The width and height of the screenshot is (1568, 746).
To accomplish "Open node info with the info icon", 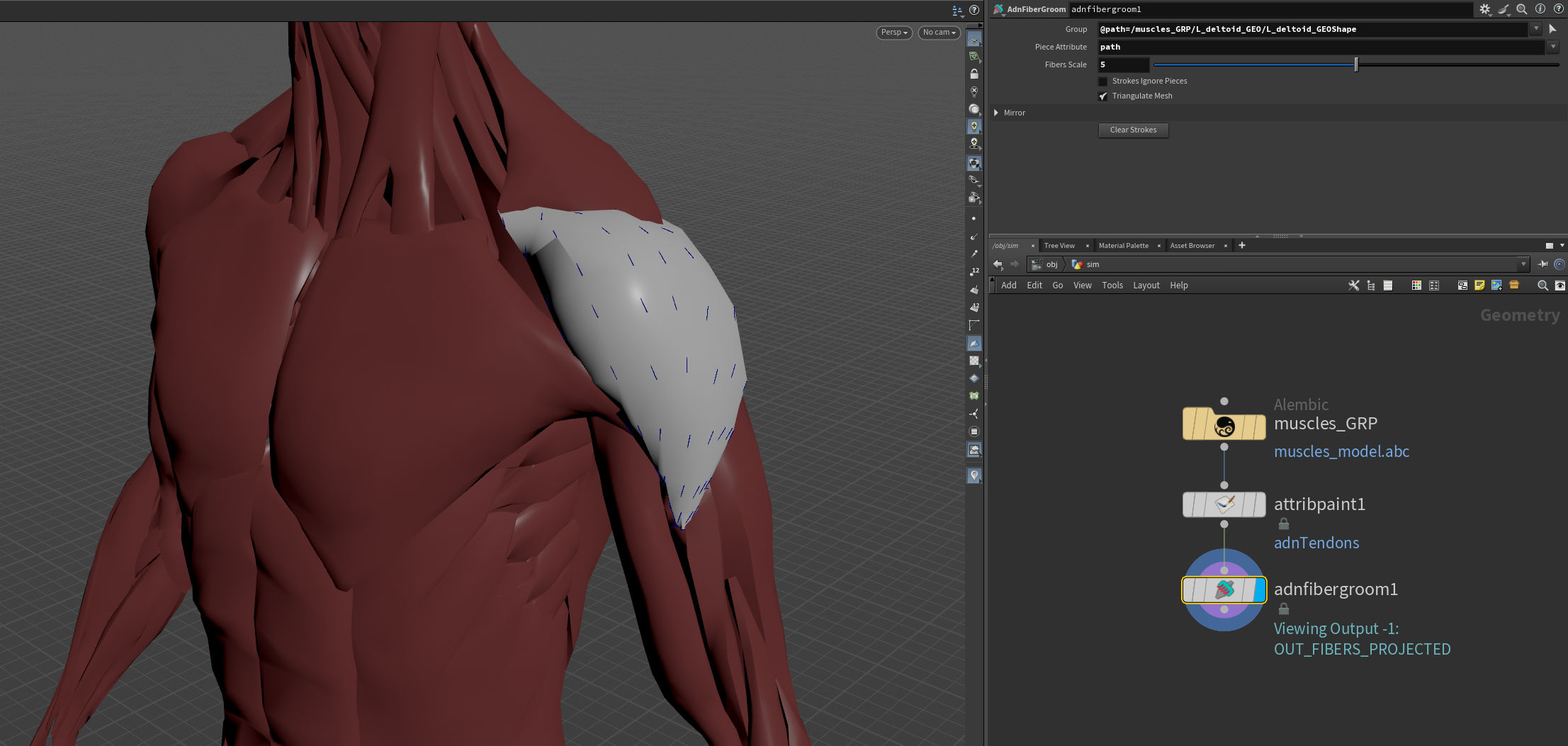I will (1540, 9).
